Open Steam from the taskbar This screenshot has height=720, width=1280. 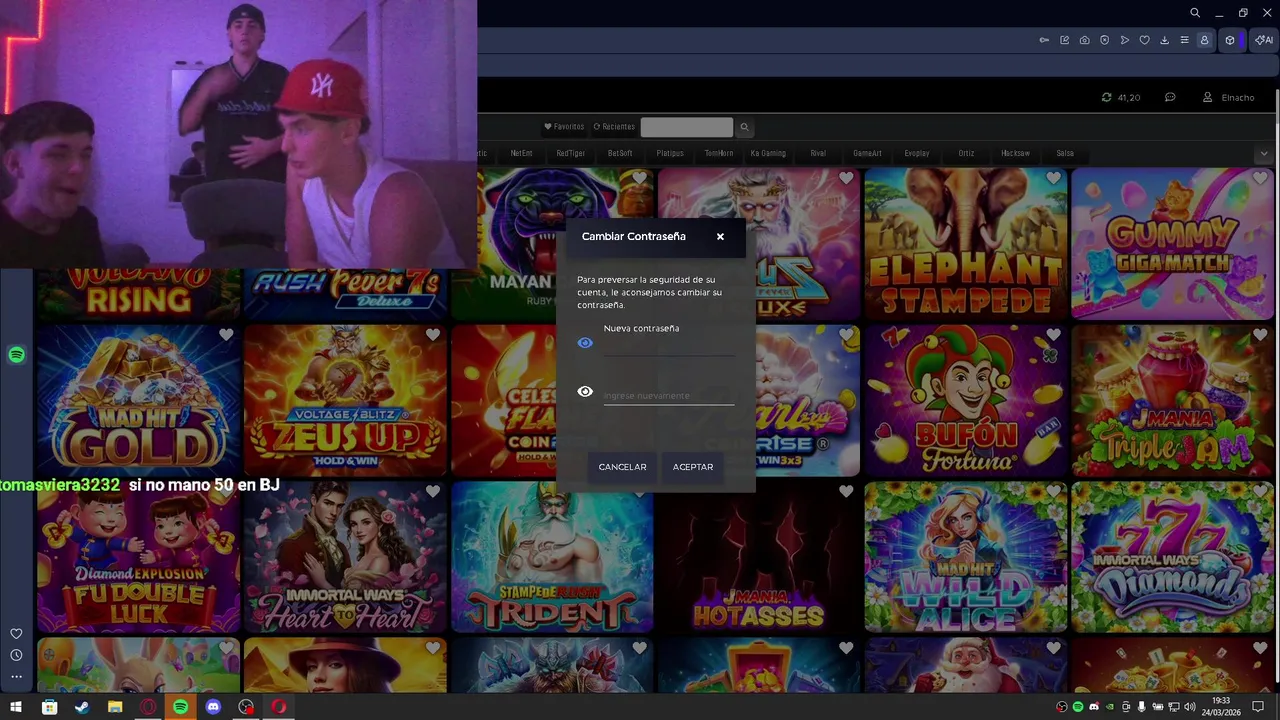pos(82,707)
